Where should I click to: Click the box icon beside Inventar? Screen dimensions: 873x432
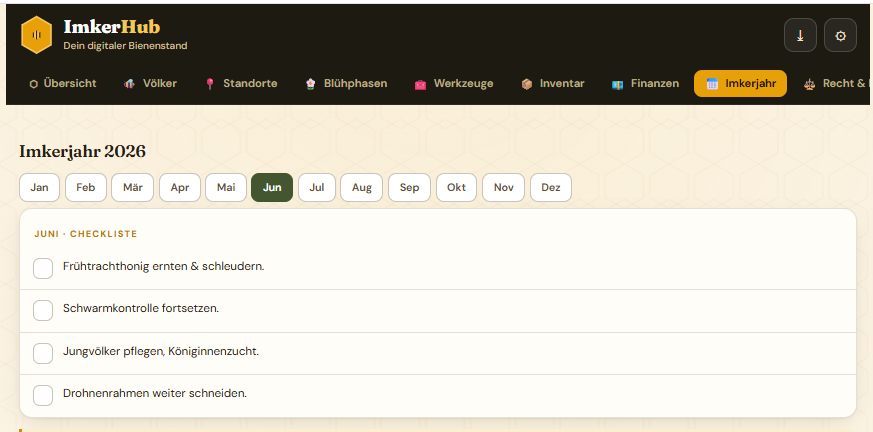[x=526, y=84]
